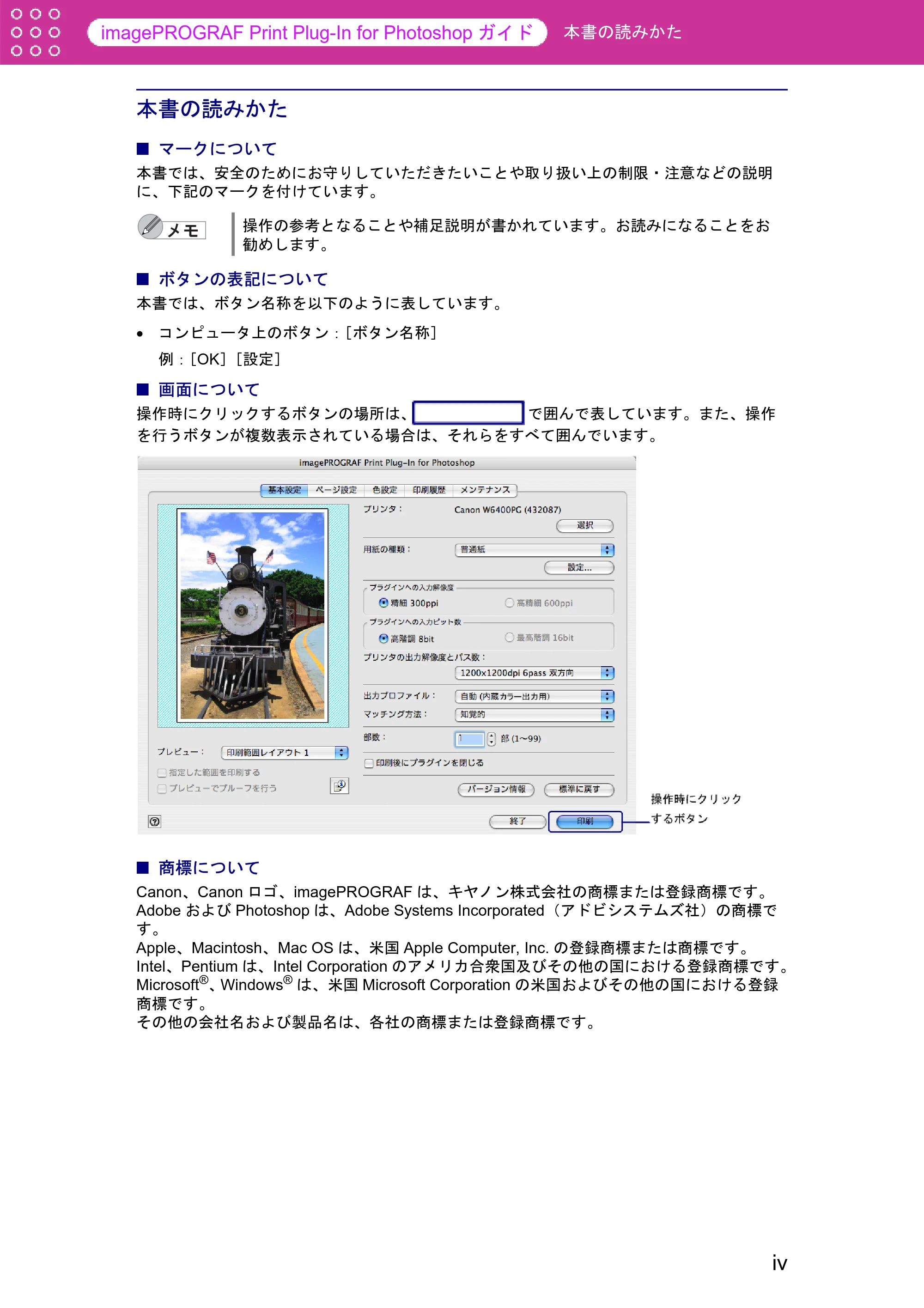
Task: Switch to the ページ設定 tab
Action: pos(336,490)
